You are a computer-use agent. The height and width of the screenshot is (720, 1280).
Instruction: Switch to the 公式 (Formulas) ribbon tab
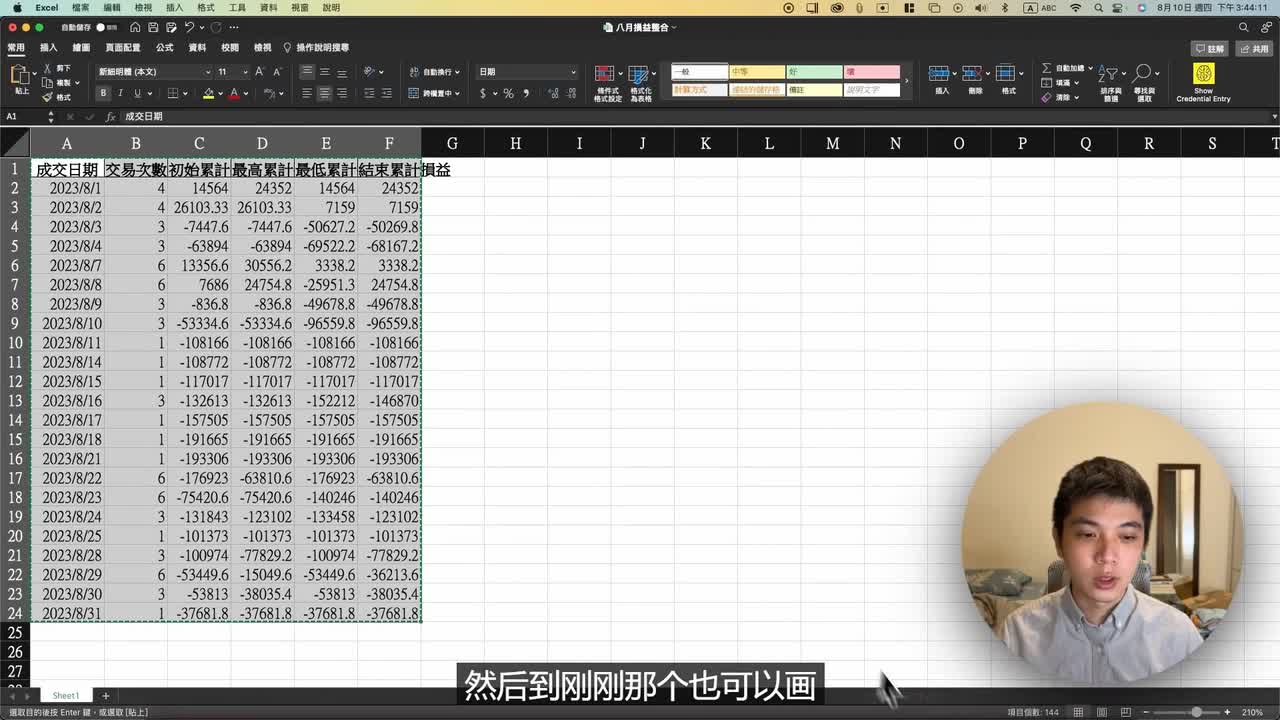[164, 47]
